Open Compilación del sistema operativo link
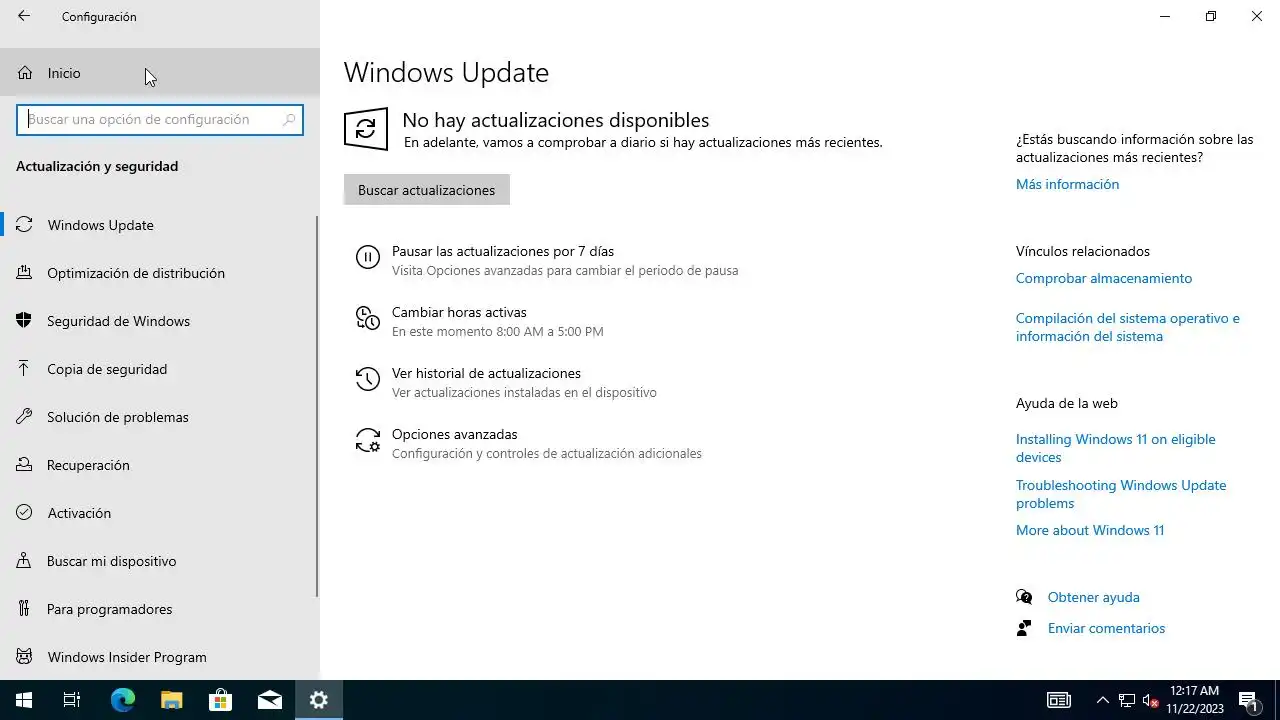The width and height of the screenshot is (1280, 720). click(1128, 327)
